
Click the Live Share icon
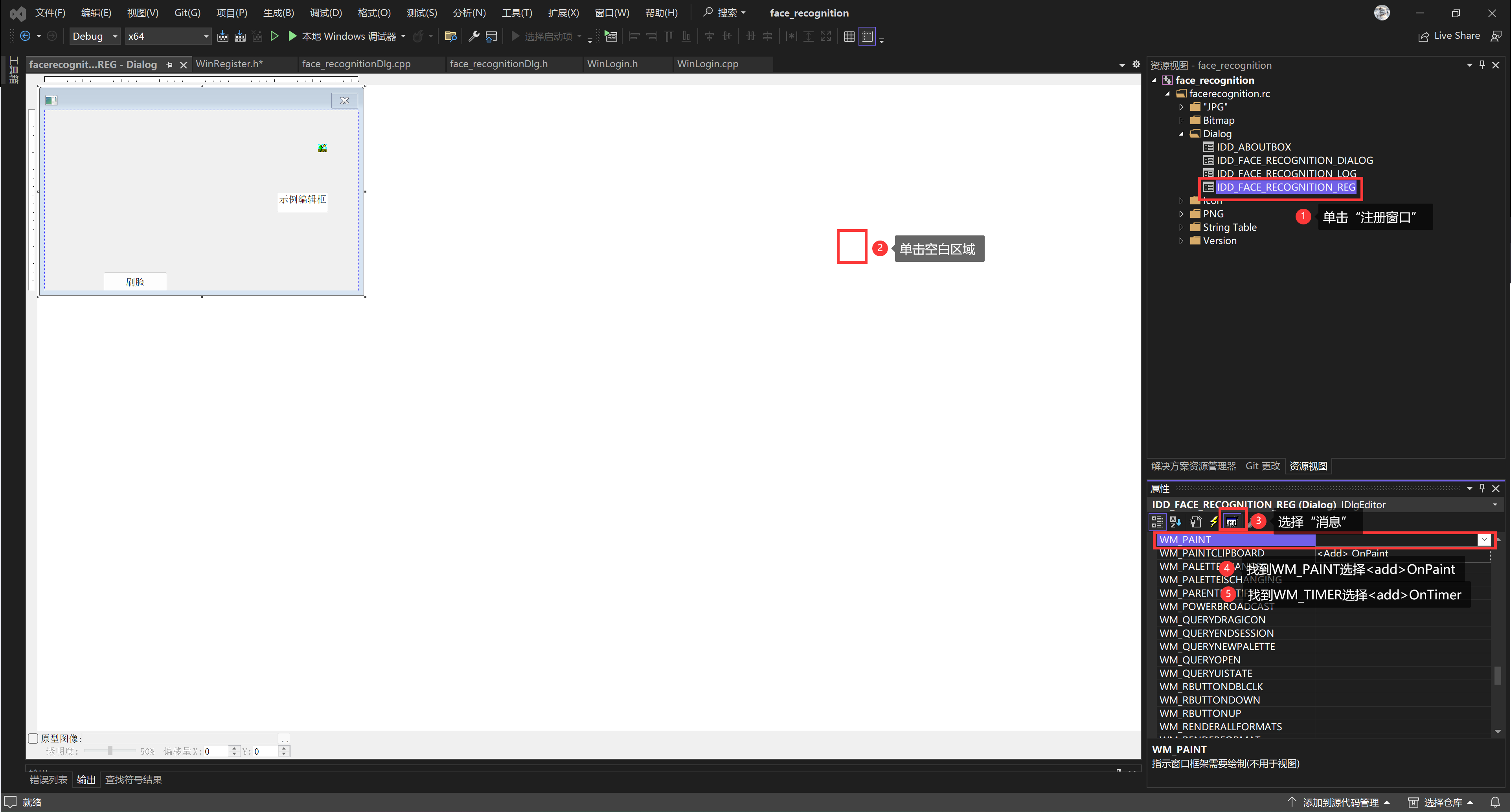1424,37
